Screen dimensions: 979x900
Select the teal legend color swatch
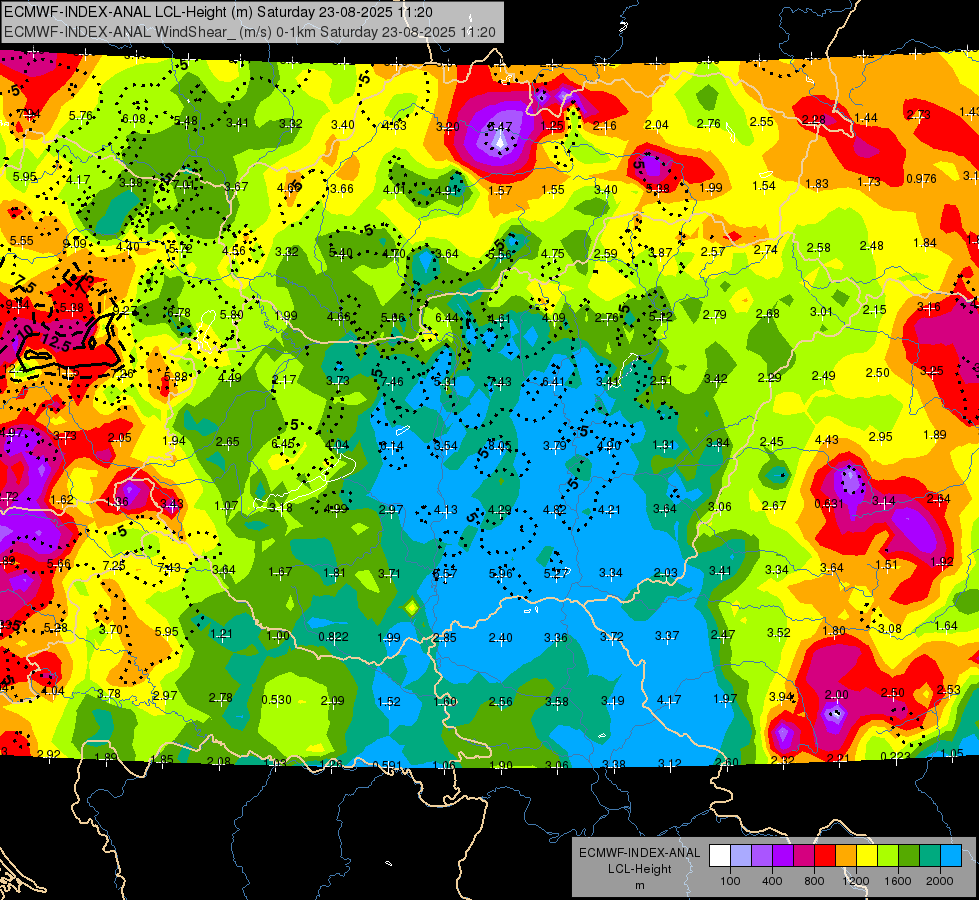(x=930, y=856)
